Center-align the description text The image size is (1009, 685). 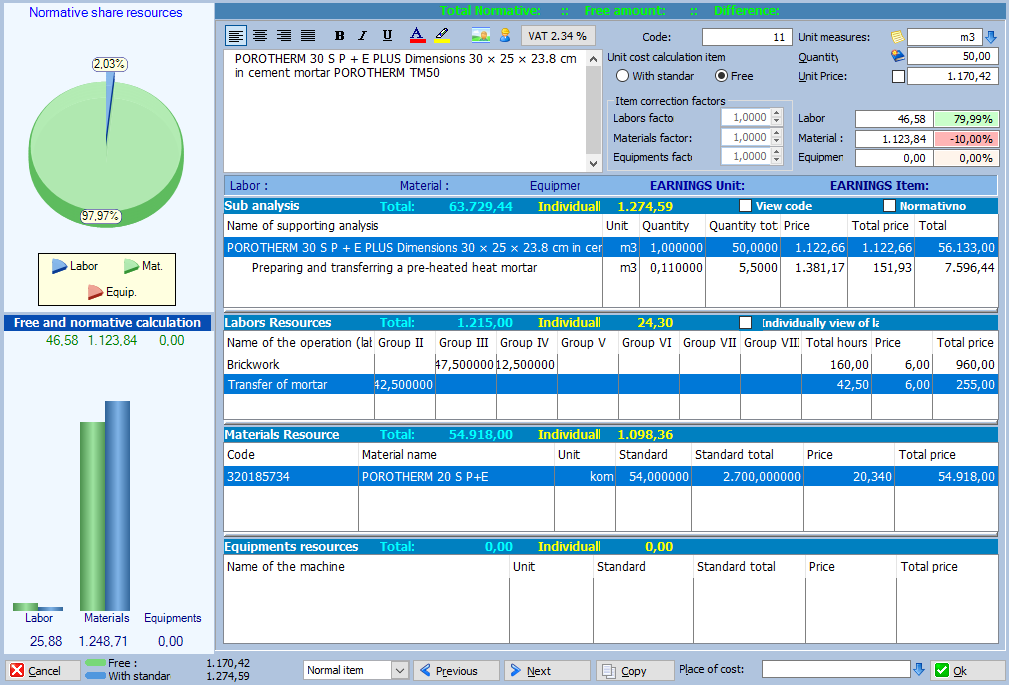click(260, 36)
